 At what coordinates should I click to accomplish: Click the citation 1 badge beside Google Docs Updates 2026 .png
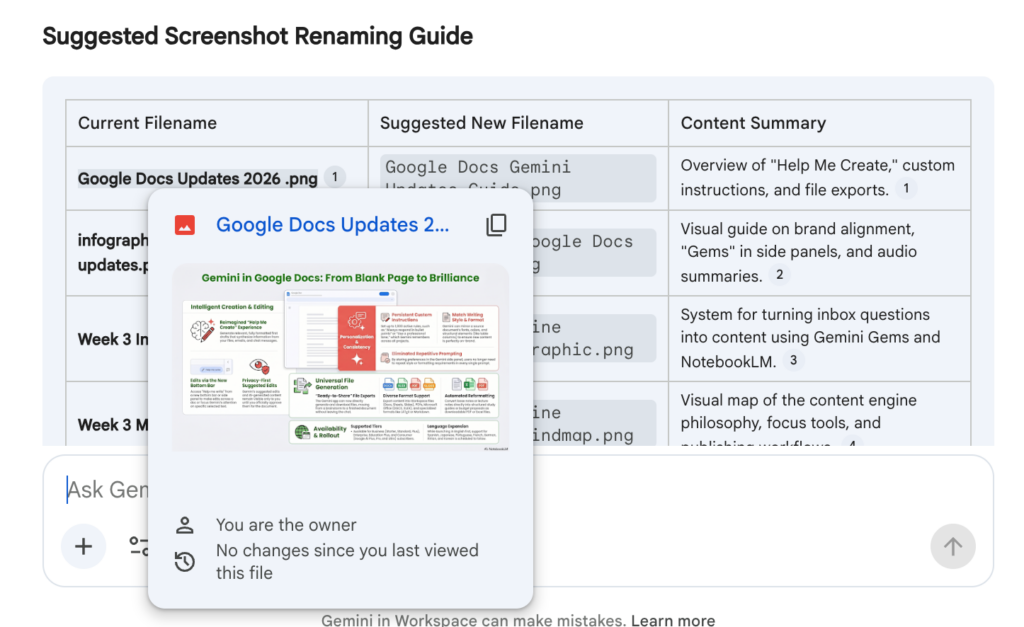tap(335, 177)
